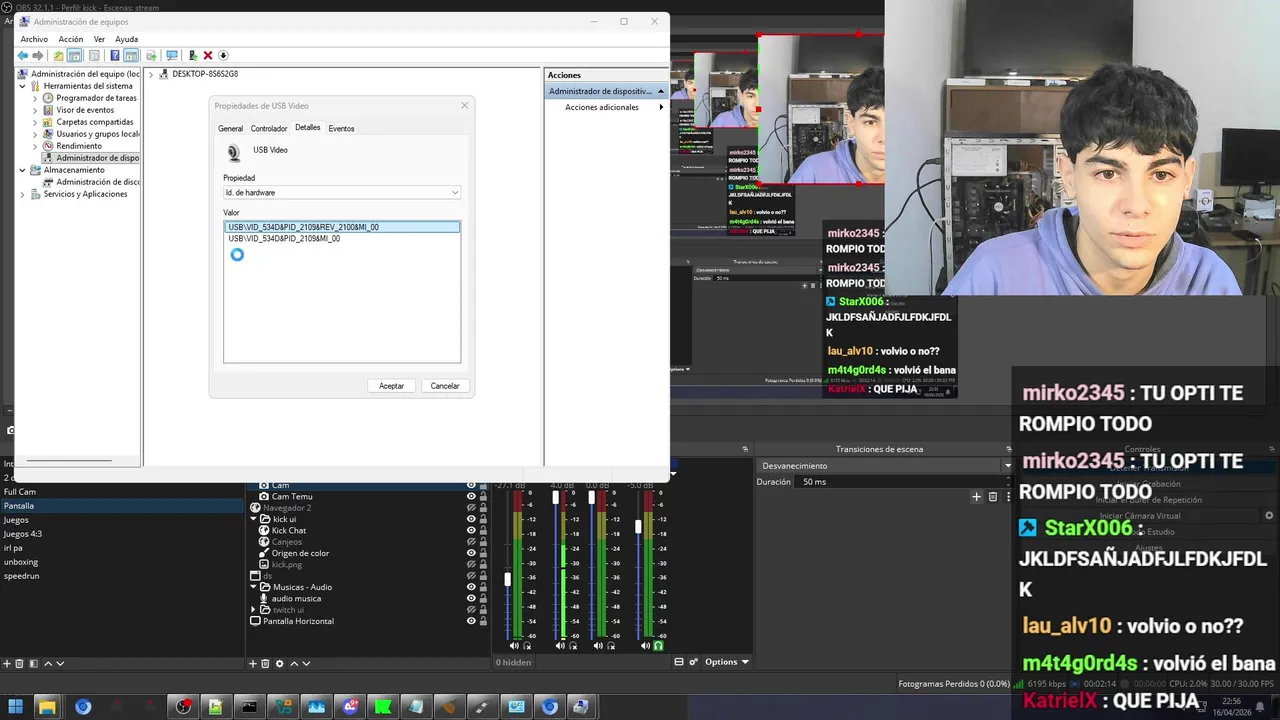The height and width of the screenshot is (720, 1280).
Task: Click the move source down arrow
Action: (x=306, y=663)
